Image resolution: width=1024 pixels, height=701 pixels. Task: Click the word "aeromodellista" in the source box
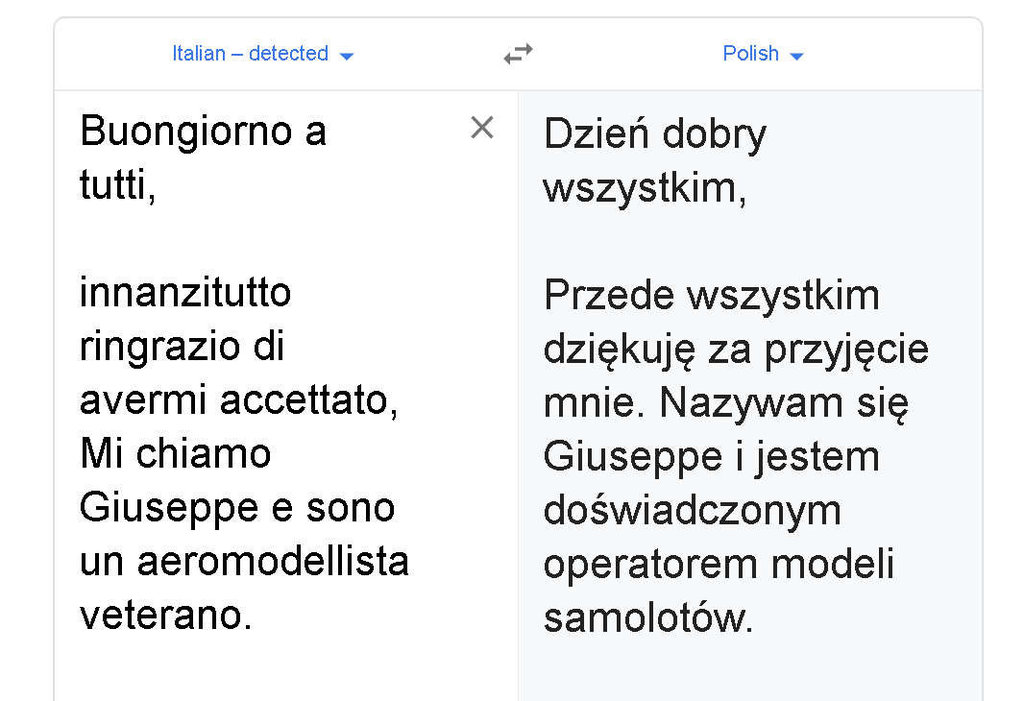273,562
